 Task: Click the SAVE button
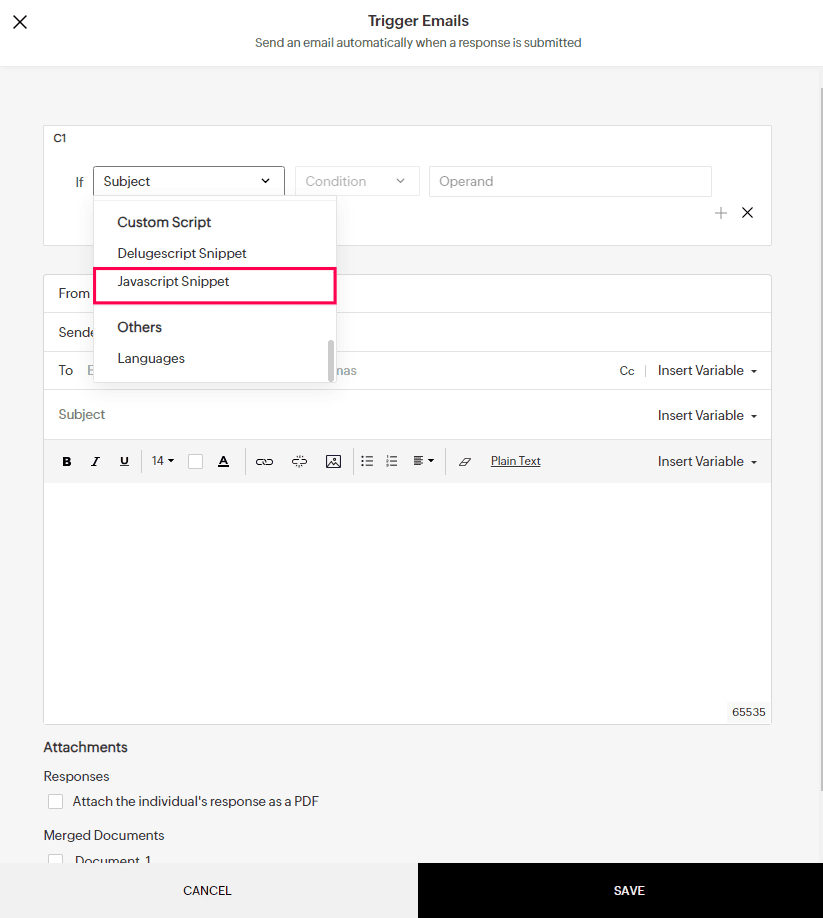coord(620,890)
